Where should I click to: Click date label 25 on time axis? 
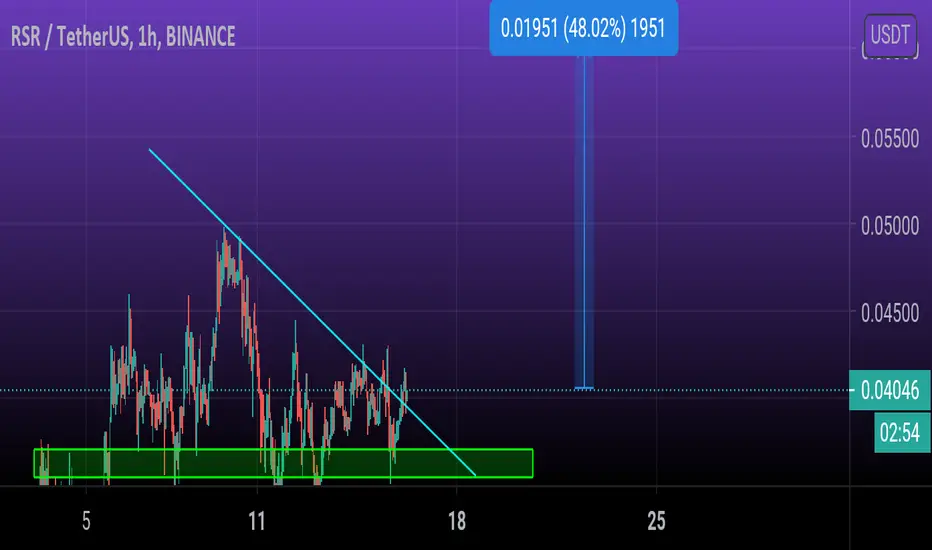pos(656,521)
